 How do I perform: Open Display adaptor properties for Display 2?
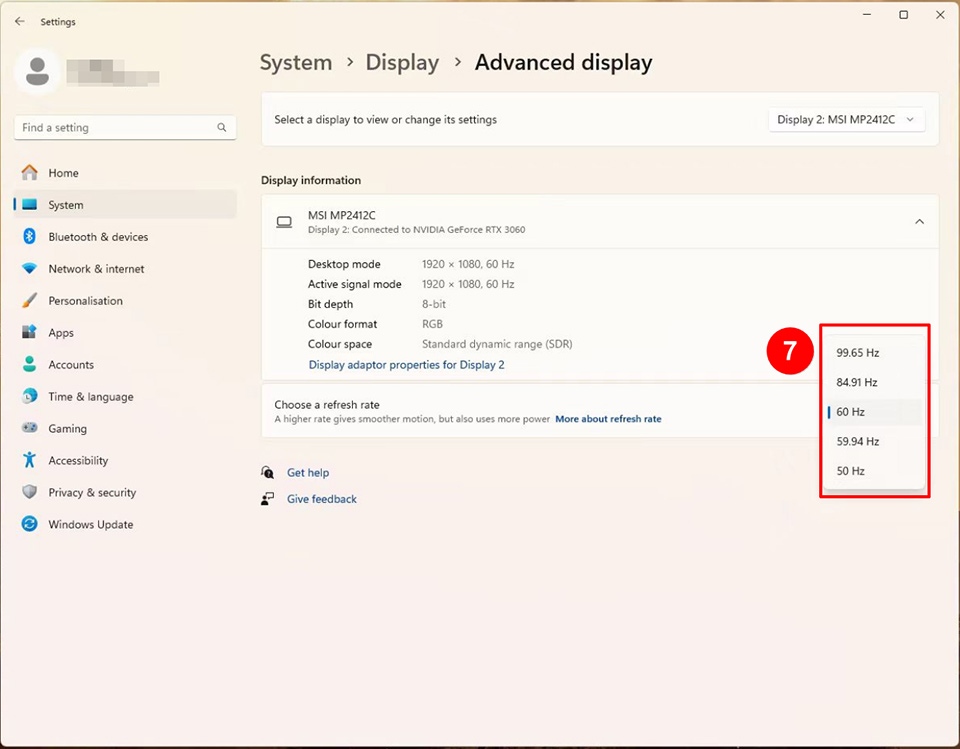point(407,364)
